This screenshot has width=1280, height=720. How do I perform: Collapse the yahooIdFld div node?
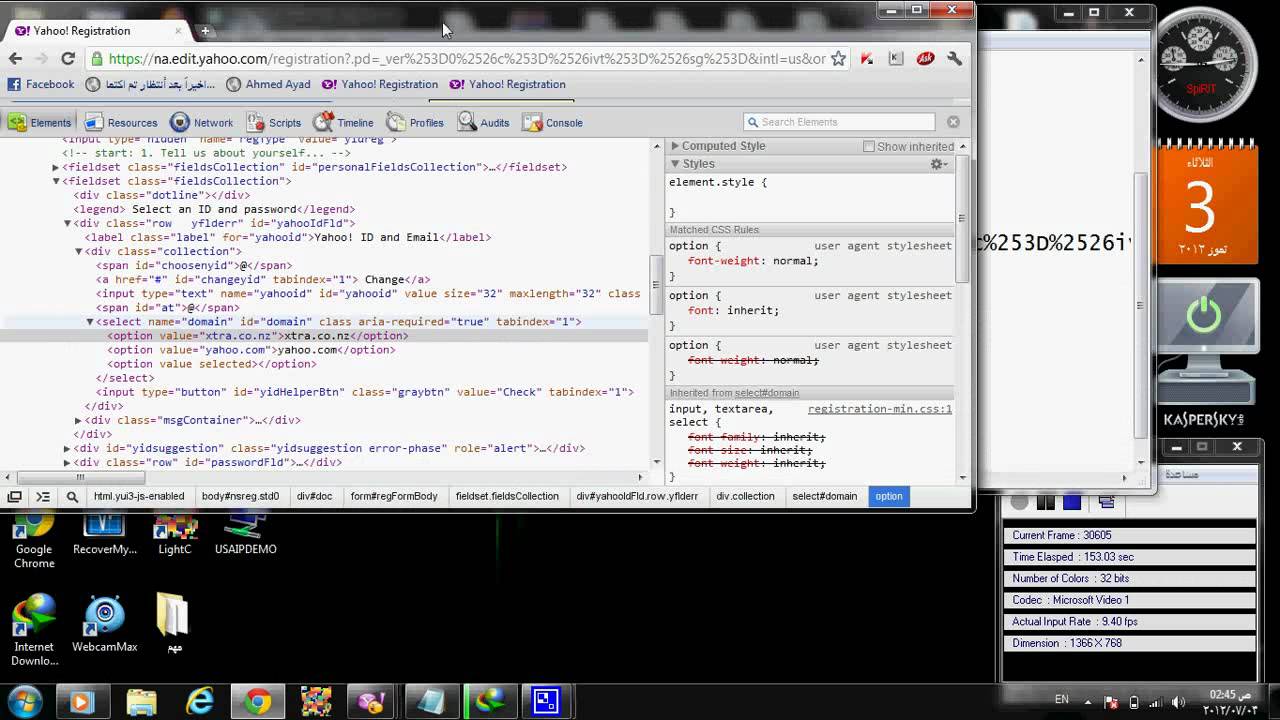click(x=67, y=223)
